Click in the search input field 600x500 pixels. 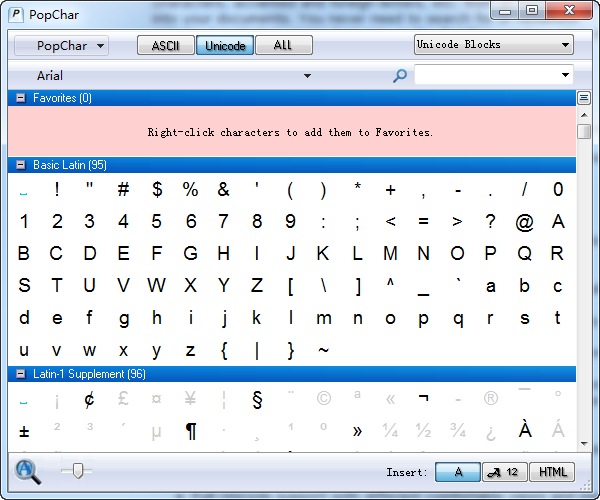[x=487, y=75]
